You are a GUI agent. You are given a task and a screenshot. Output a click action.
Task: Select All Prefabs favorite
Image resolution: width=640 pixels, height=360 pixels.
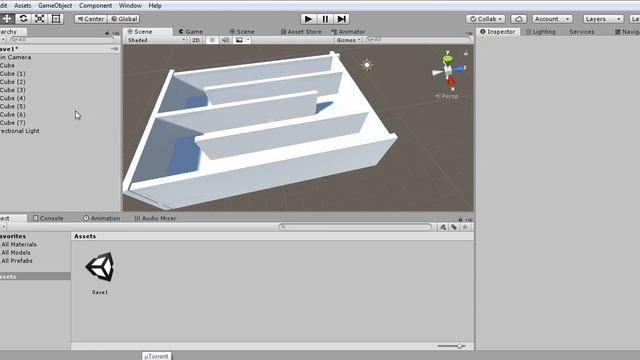(17, 260)
